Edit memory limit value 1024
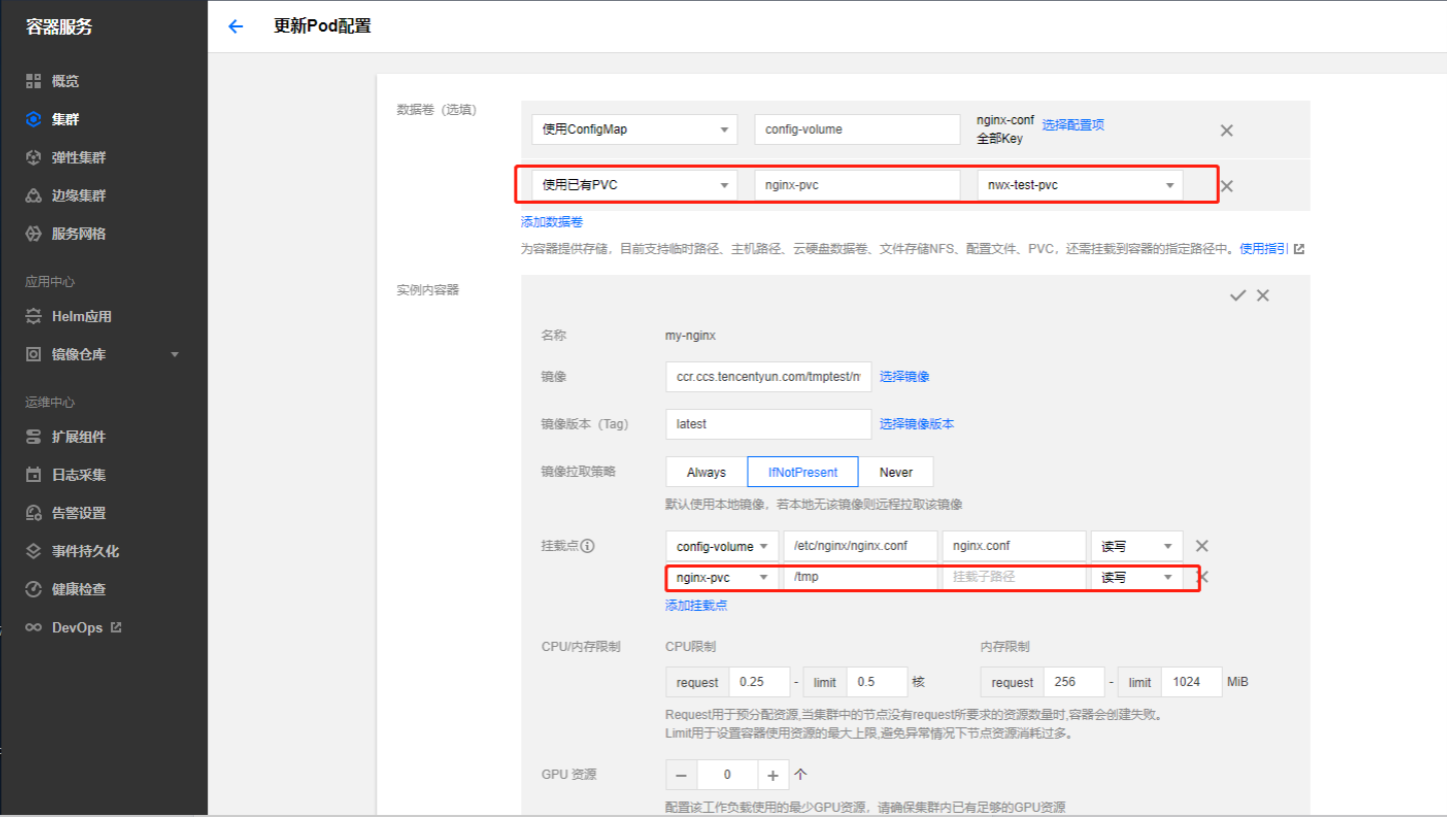 [1192, 682]
